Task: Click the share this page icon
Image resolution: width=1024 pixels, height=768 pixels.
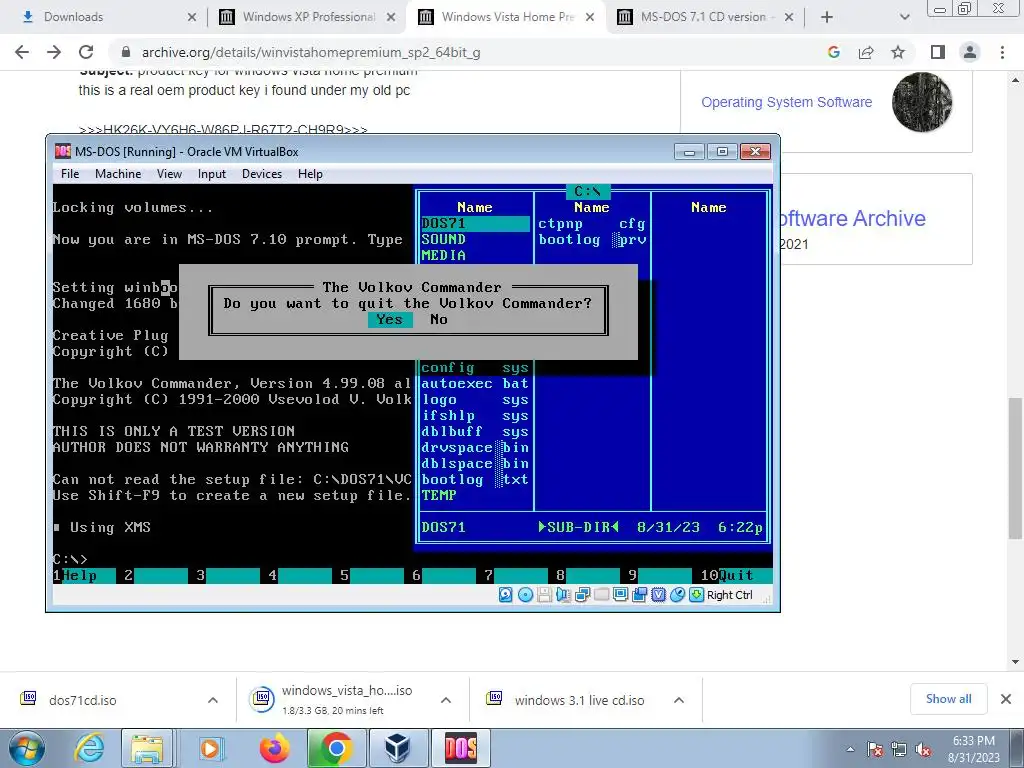Action: (x=866, y=52)
